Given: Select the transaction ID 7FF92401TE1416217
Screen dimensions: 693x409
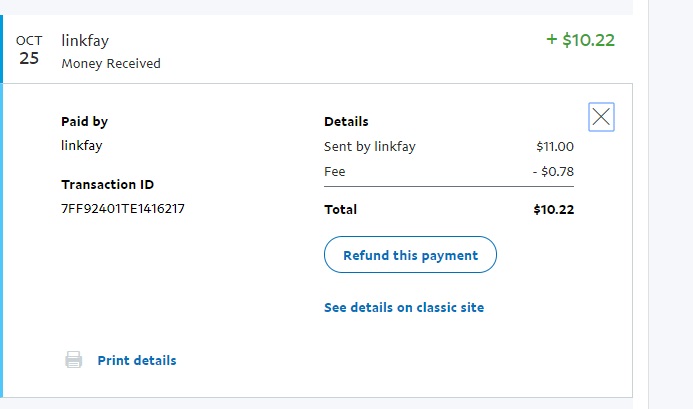Looking at the screenshot, I should pos(123,209).
